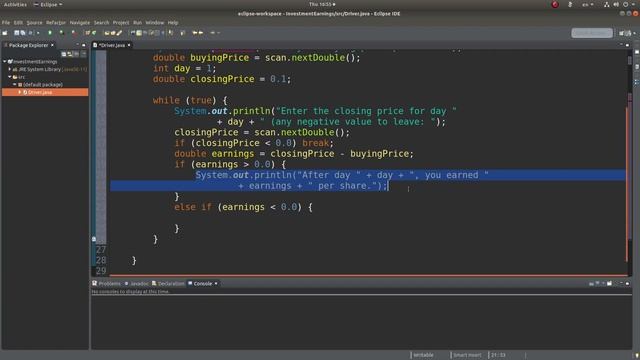
Task: Click the Back navigation arrow in the toolbar
Action: [195, 33]
